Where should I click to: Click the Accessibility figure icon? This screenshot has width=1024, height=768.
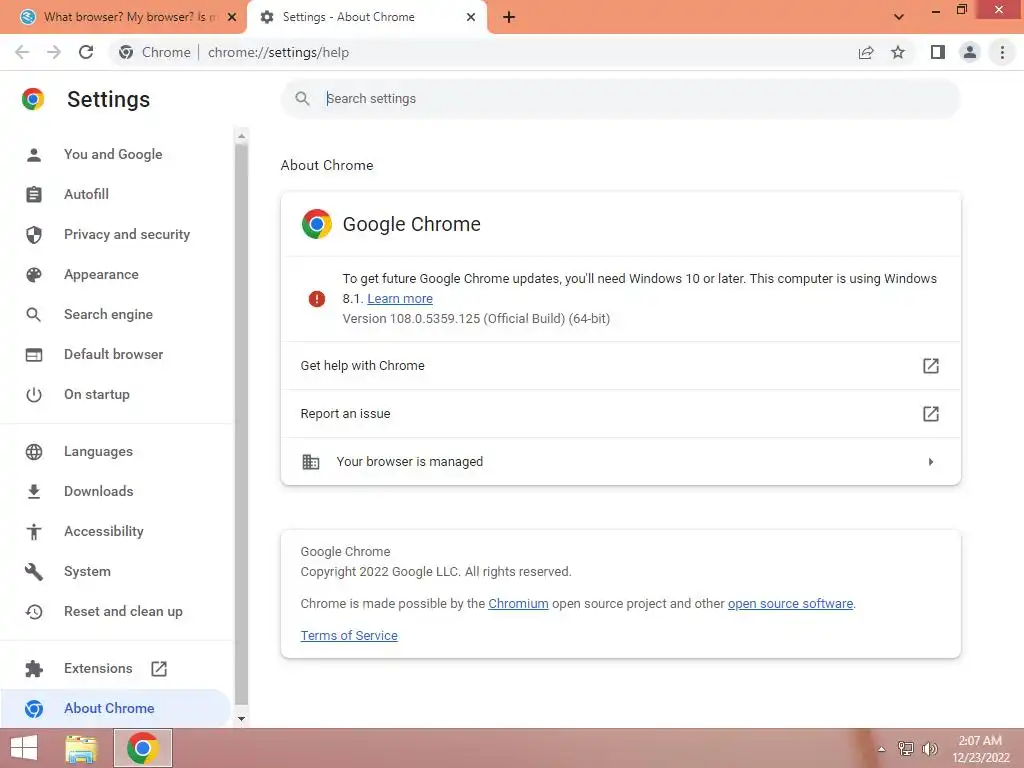pyautogui.click(x=34, y=532)
